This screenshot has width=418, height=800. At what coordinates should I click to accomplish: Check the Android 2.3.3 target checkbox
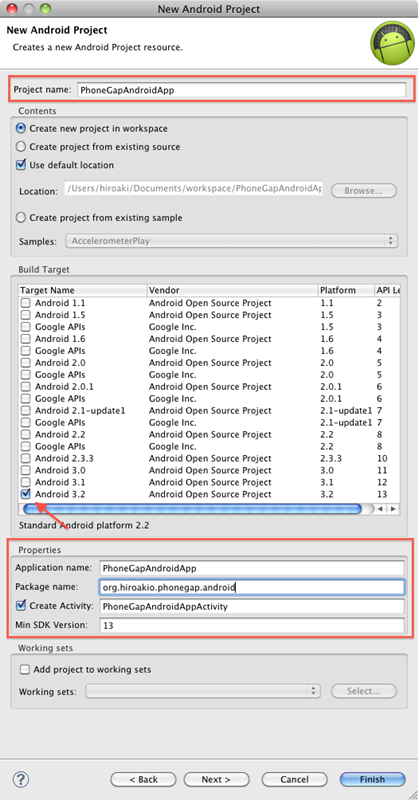25,458
